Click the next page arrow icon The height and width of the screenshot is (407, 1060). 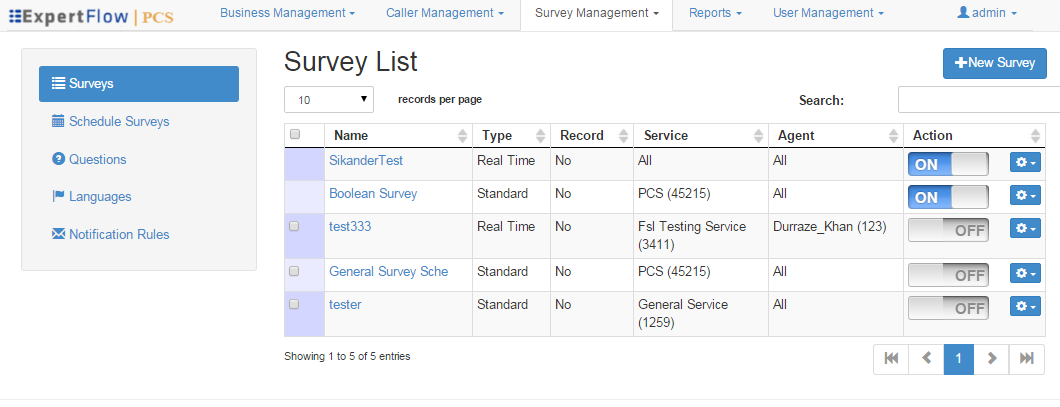991,359
